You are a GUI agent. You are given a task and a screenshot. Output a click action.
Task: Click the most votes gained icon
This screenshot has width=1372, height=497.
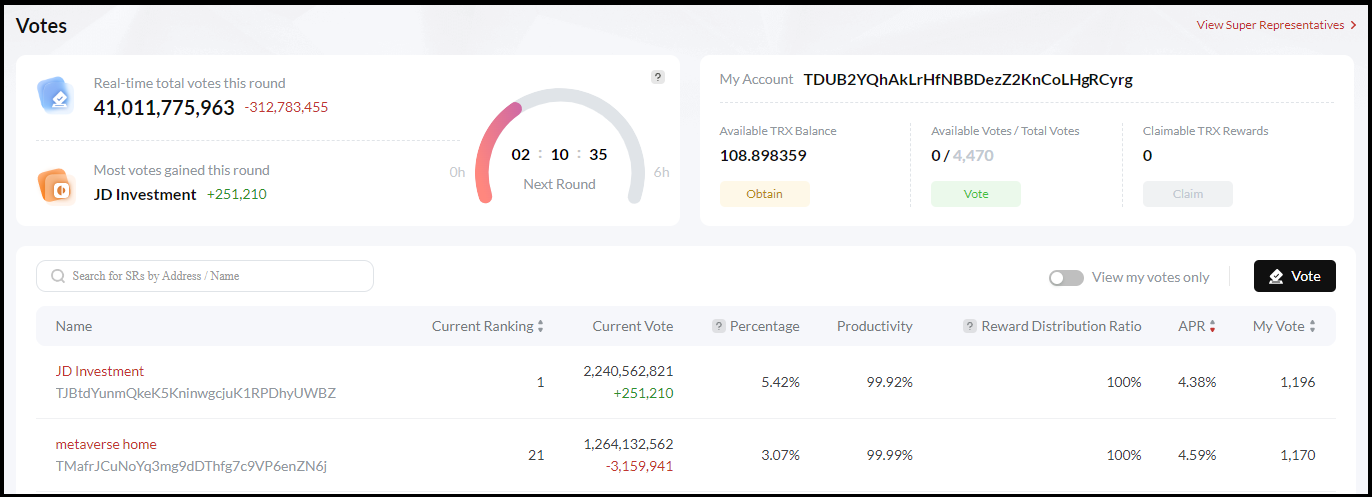(x=56, y=185)
